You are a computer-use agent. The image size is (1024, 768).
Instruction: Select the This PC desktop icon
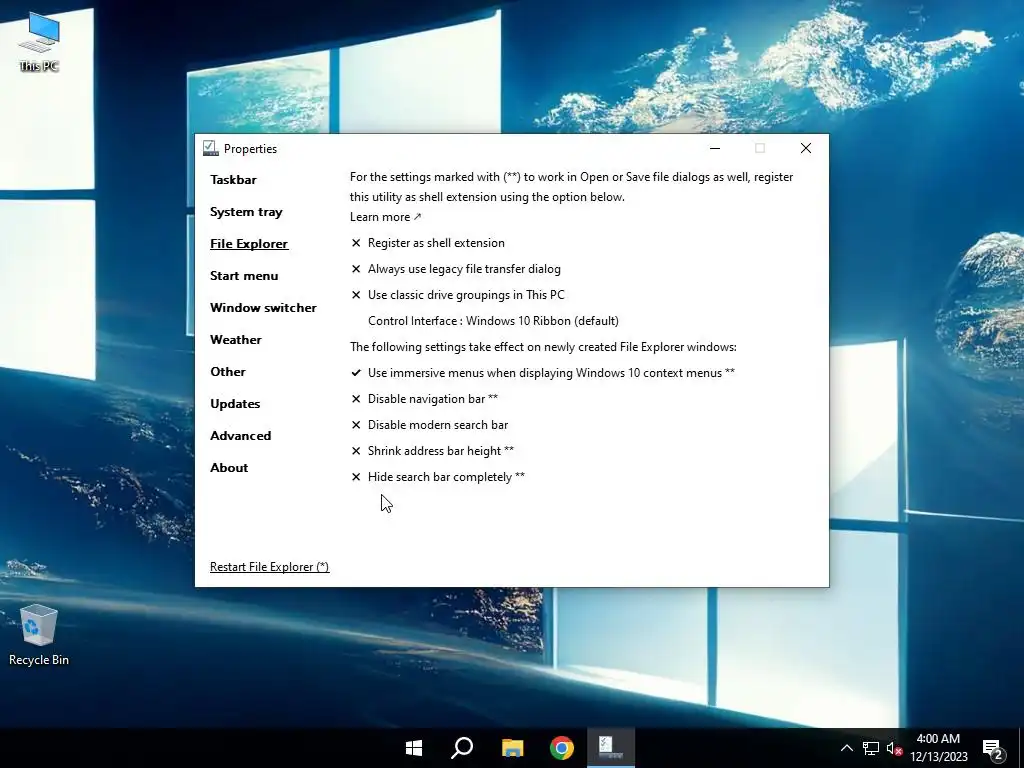[39, 42]
